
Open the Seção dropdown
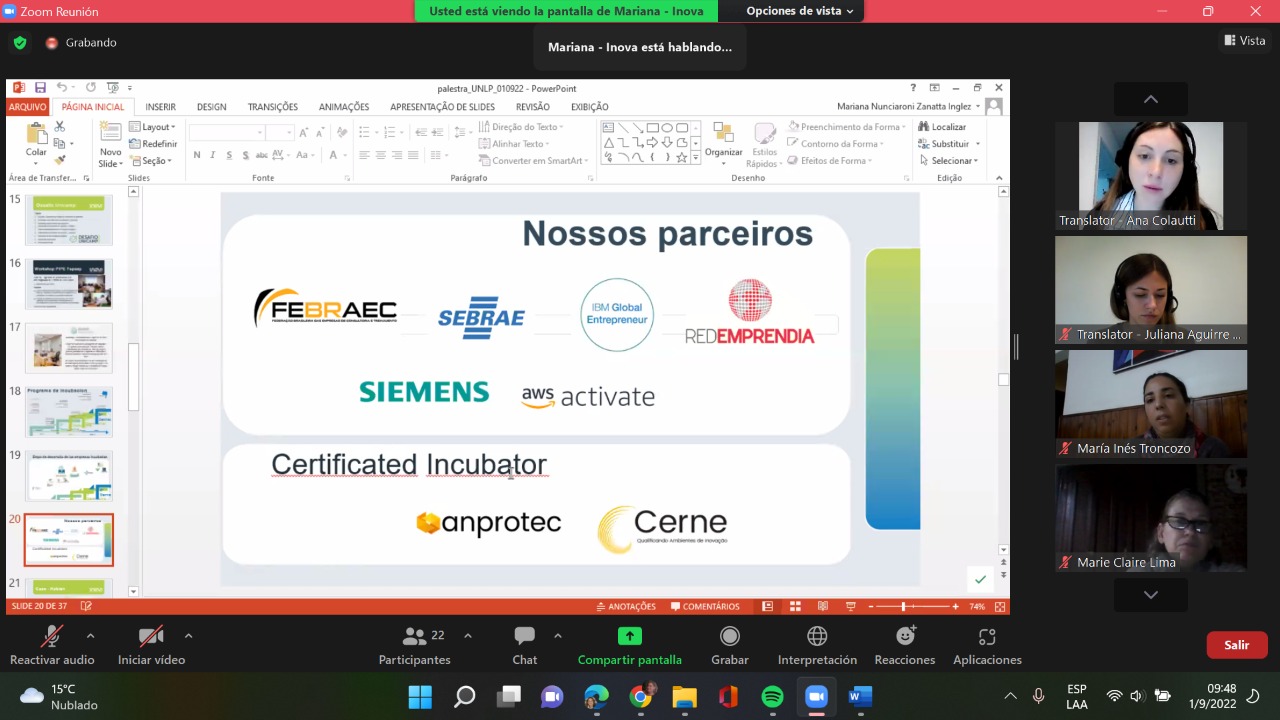151,161
